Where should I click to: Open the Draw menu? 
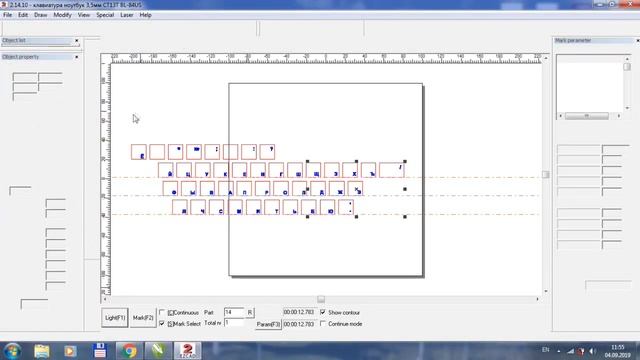(40, 15)
